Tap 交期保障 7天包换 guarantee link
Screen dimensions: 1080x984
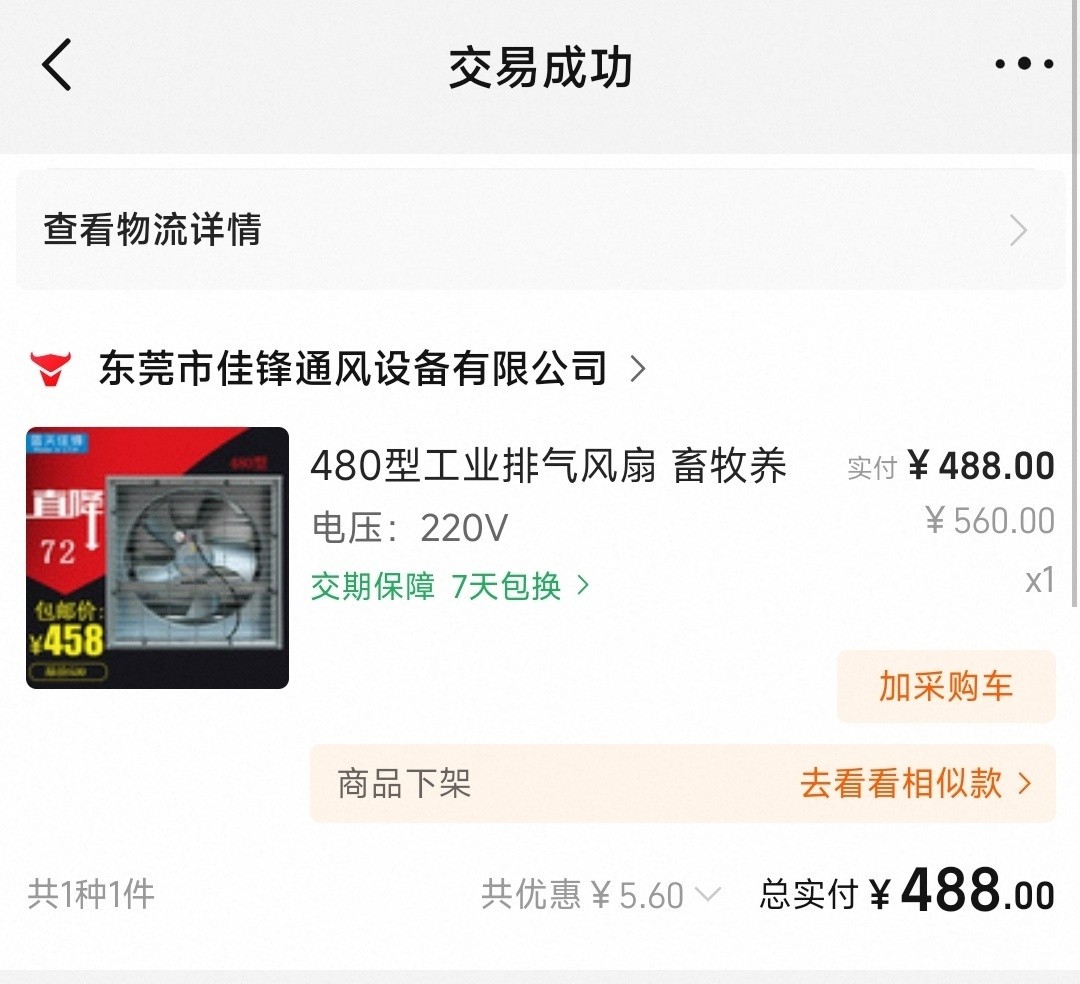coord(450,587)
